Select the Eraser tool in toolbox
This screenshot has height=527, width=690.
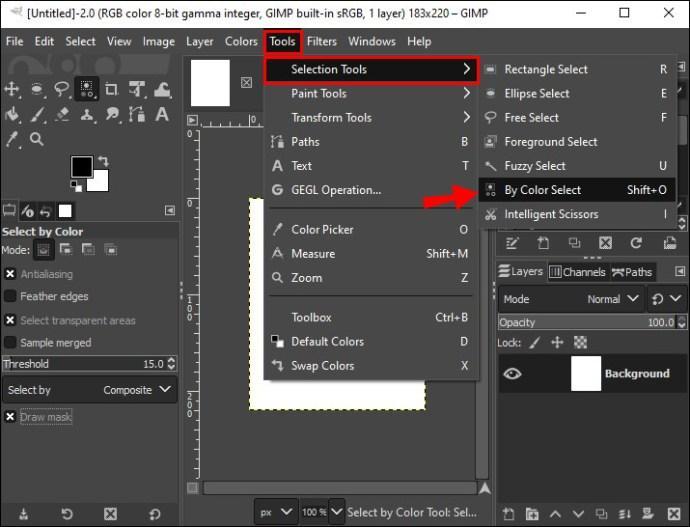point(62,114)
